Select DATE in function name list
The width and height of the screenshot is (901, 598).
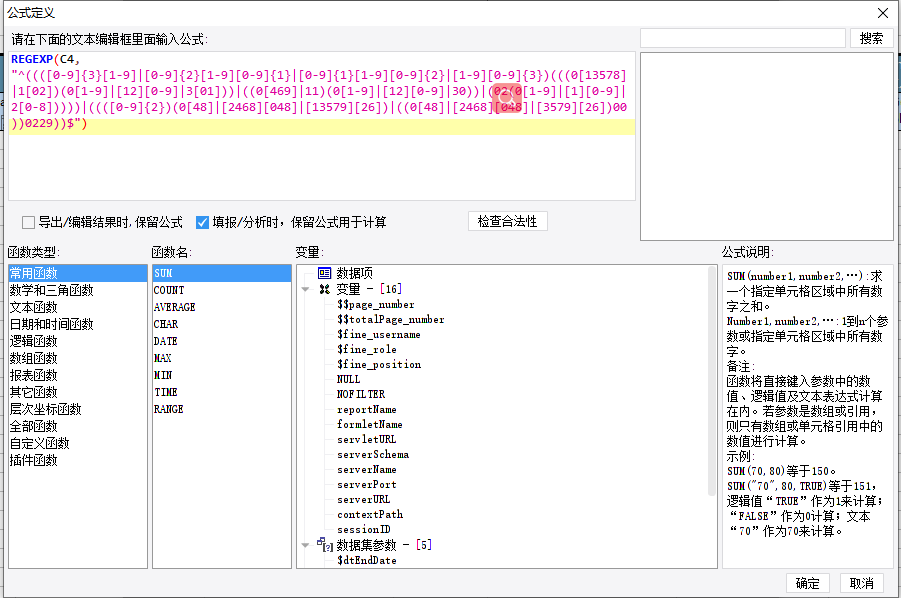[x=222, y=341]
